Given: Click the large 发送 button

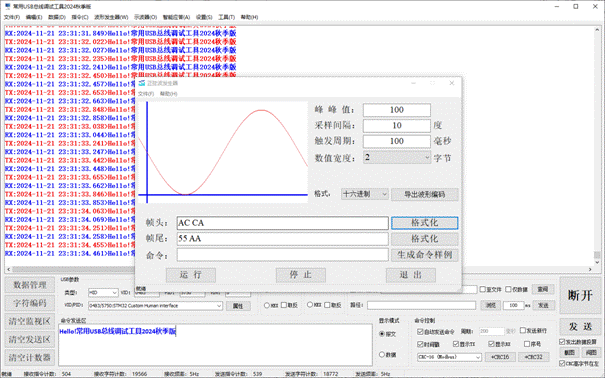Looking at the screenshot, I should (580, 327).
